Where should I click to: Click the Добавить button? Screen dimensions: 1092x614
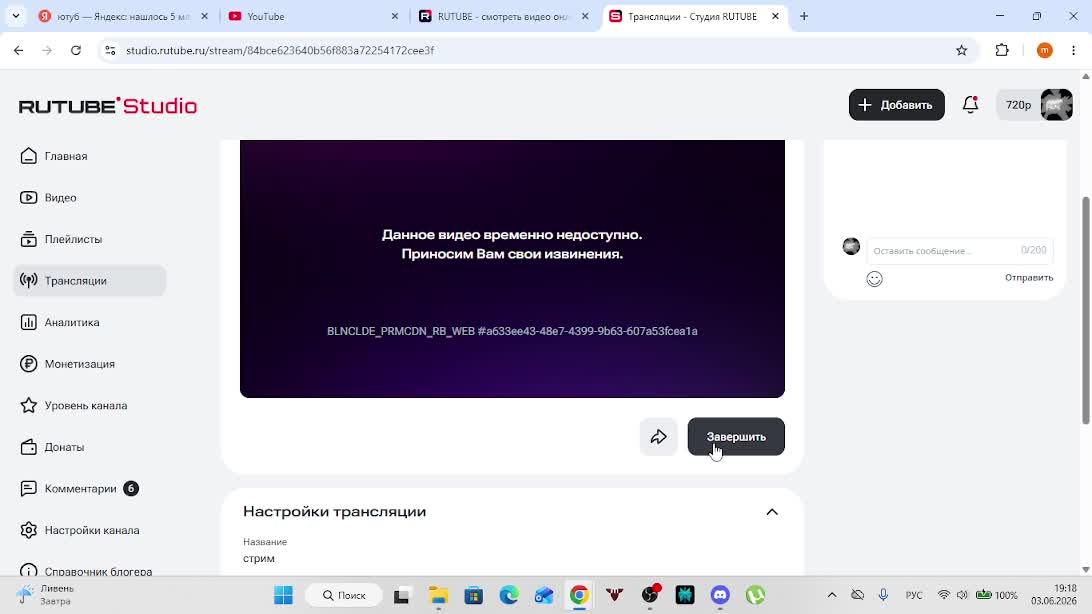[x=896, y=105]
